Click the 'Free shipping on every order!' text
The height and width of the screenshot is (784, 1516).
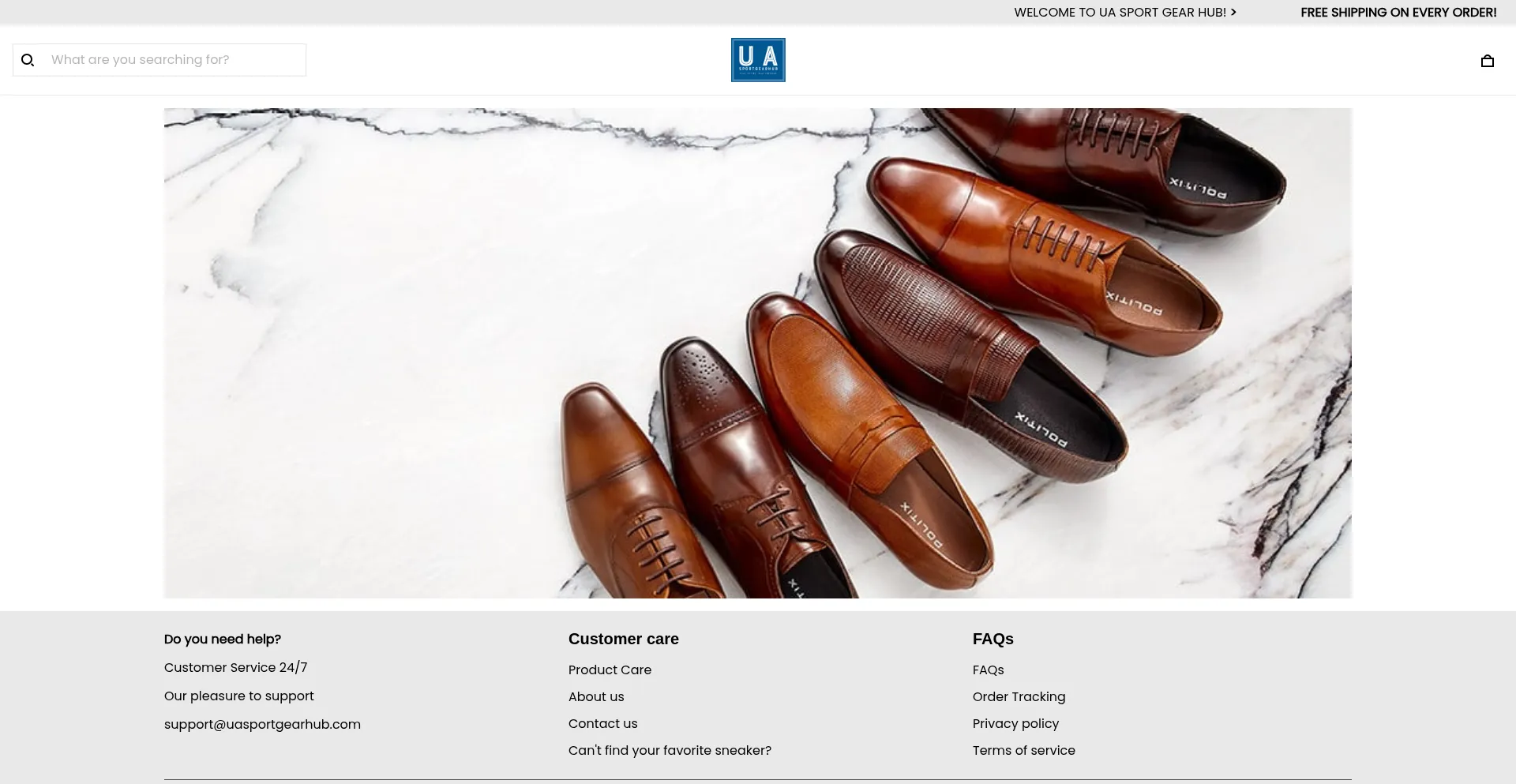coord(1398,13)
